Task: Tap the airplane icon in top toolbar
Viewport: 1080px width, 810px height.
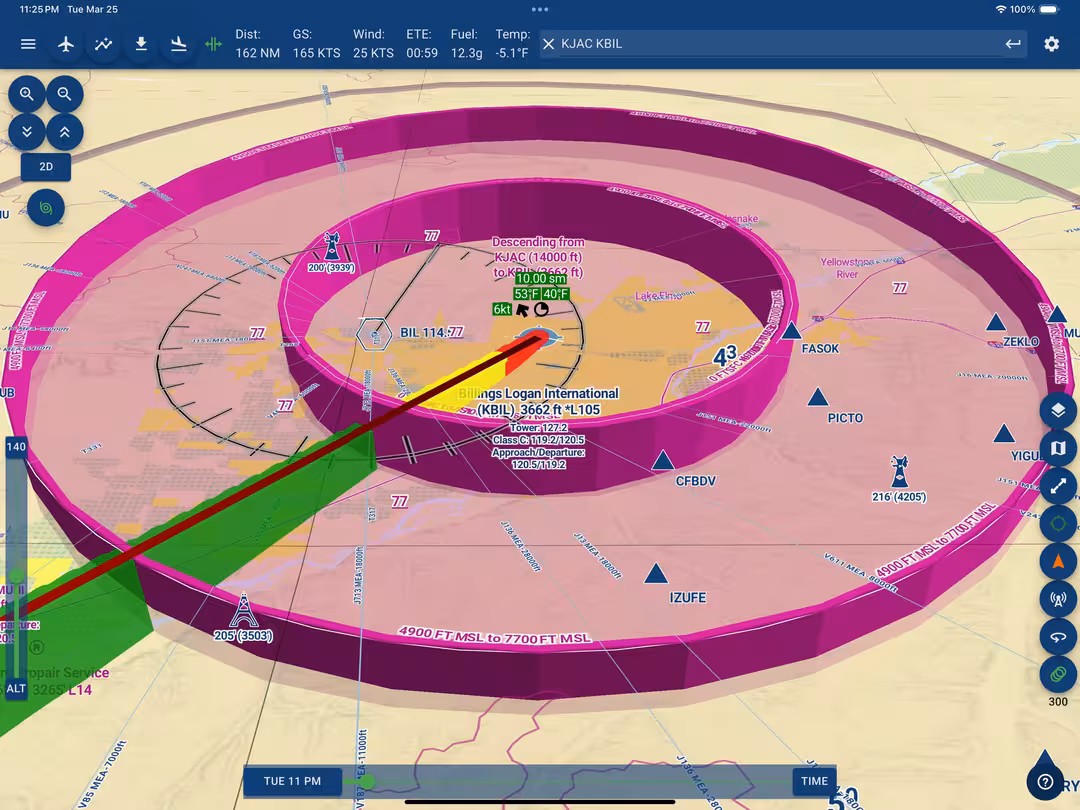Action: coord(66,44)
